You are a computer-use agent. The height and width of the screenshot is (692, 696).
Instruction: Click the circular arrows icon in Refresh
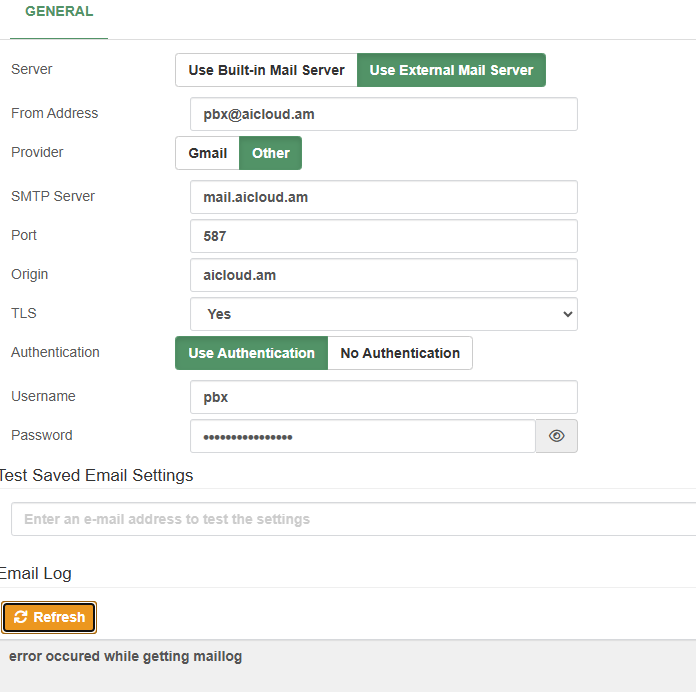point(20,617)
